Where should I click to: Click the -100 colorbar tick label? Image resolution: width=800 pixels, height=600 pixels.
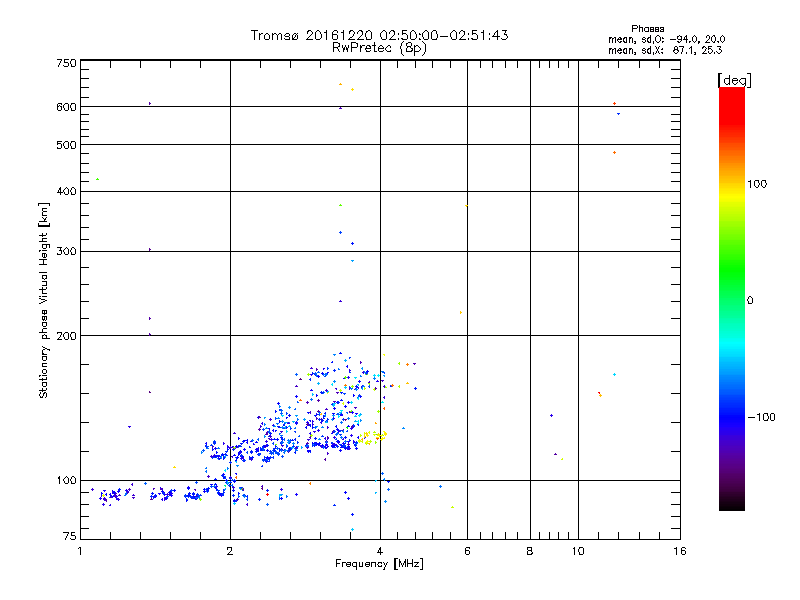pyautogui.click(x=764, y=416)
